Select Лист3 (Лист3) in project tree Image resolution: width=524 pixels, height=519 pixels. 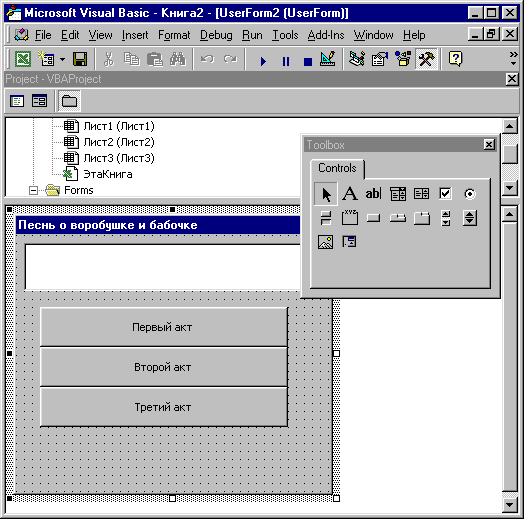click(x=119, y=158)
